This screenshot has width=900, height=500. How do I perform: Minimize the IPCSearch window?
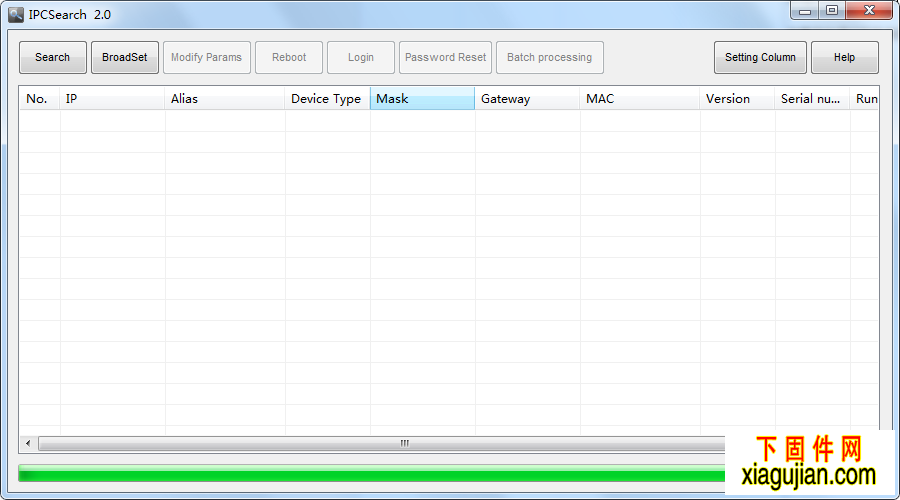click(x=805, y=11)
